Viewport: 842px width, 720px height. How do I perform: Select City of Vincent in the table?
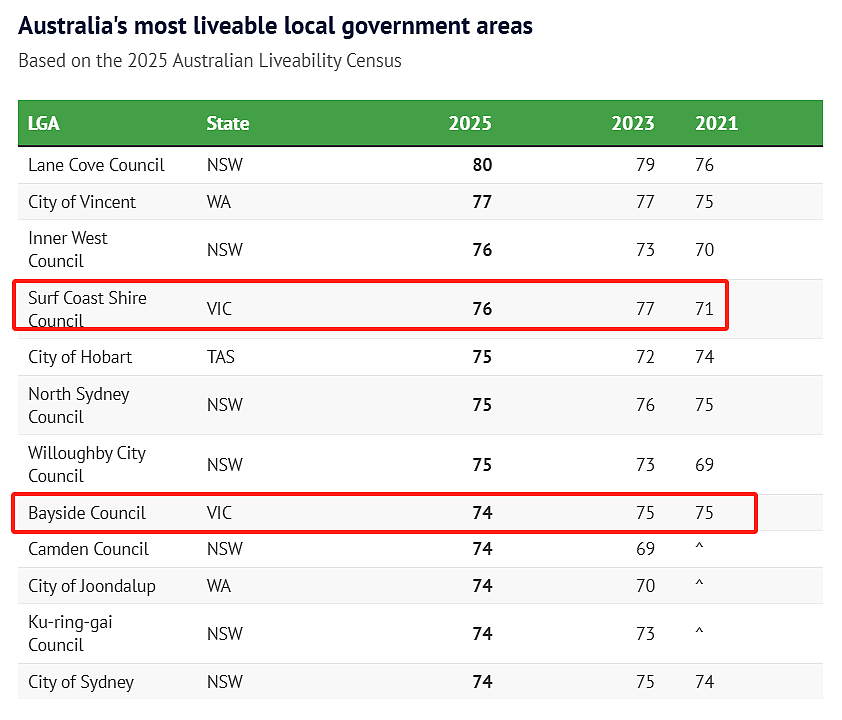pyautogui.click(x=82, y=202)
